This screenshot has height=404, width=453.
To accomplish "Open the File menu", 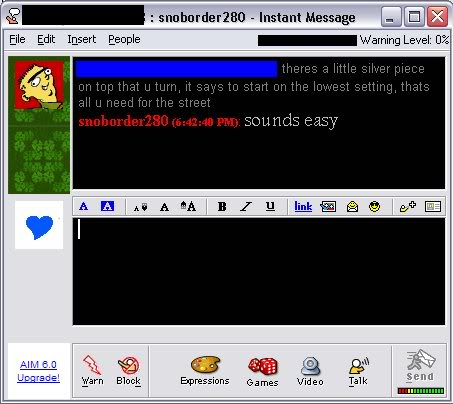I will point(17,39).
